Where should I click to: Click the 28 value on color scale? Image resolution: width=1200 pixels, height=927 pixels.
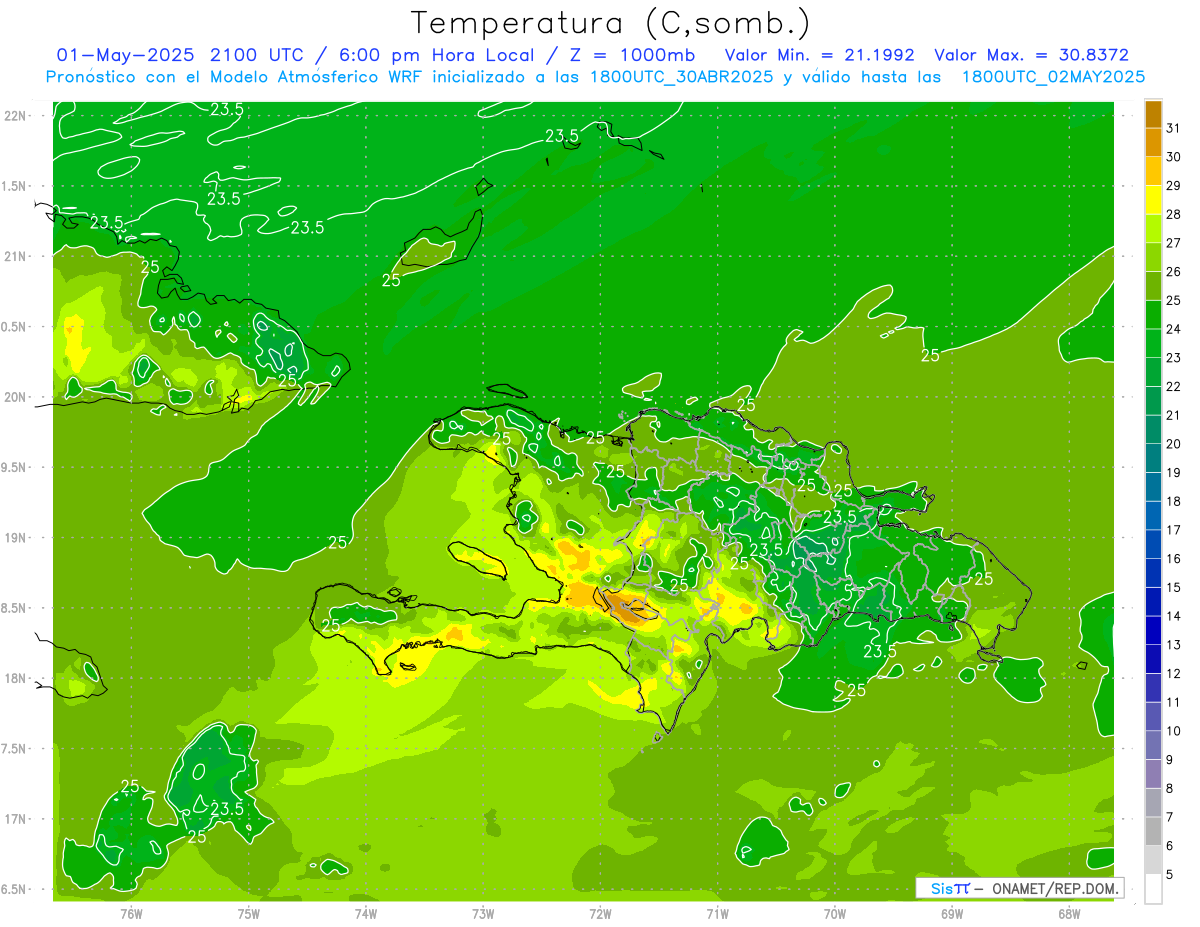[1173, 214]
